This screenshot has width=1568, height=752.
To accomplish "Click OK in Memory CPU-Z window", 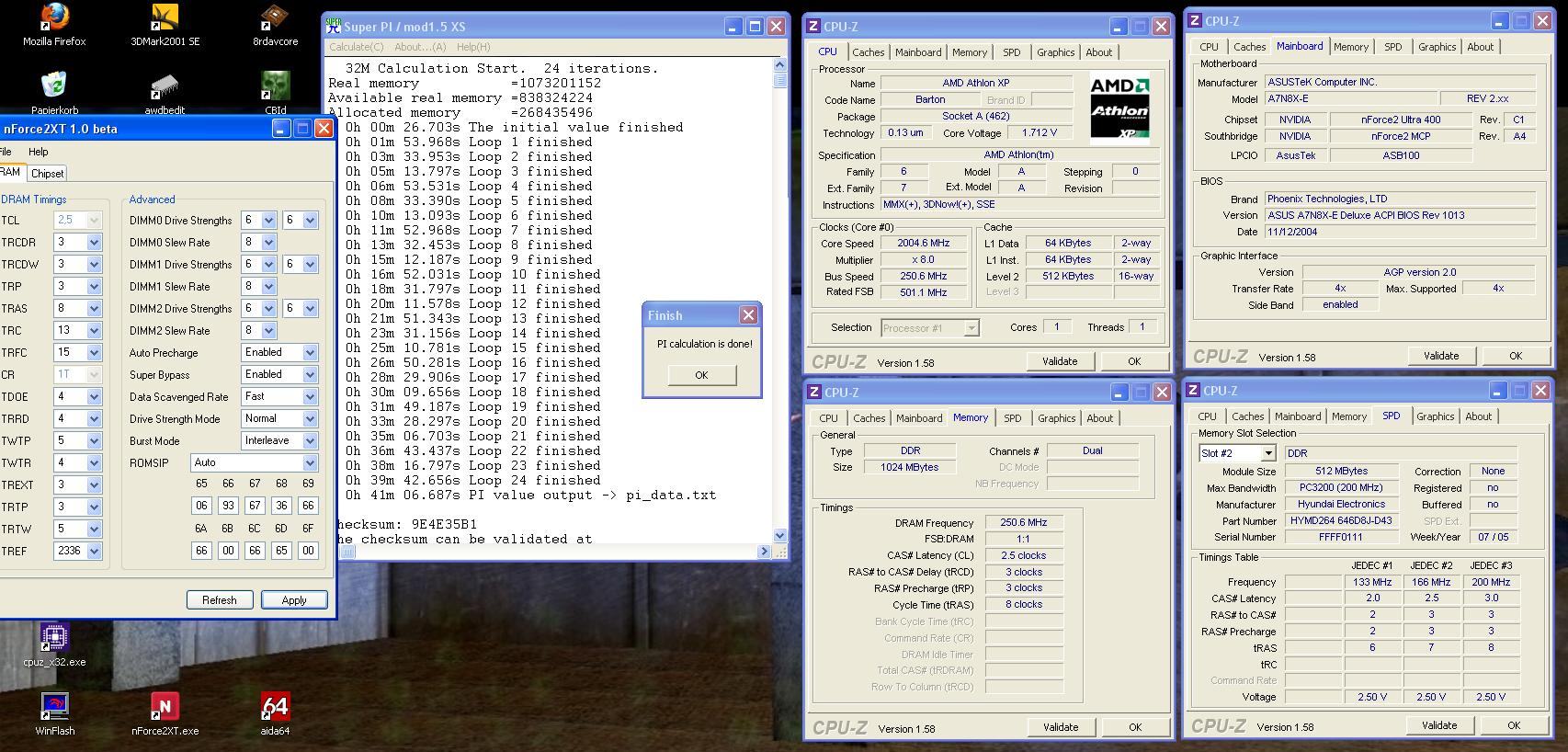I will [x=1134, y=727].
